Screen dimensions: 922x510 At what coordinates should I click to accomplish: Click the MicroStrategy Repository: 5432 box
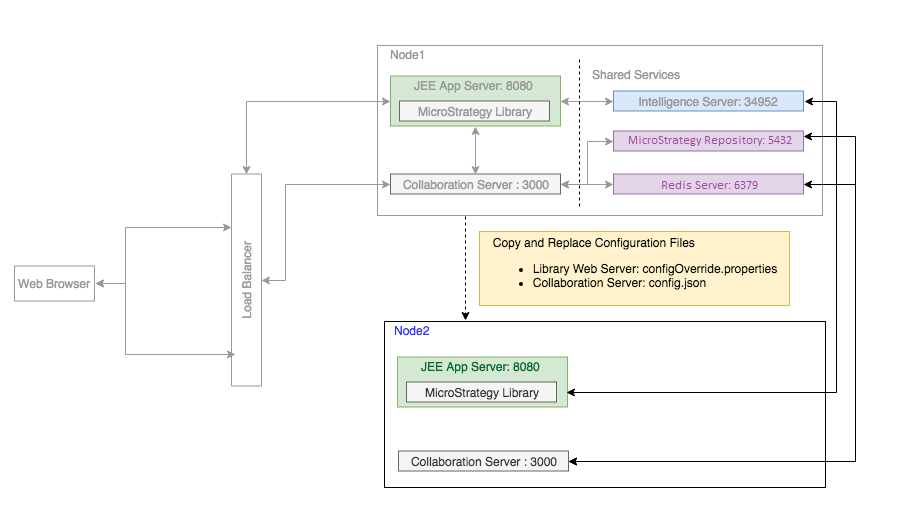point(708,141)
